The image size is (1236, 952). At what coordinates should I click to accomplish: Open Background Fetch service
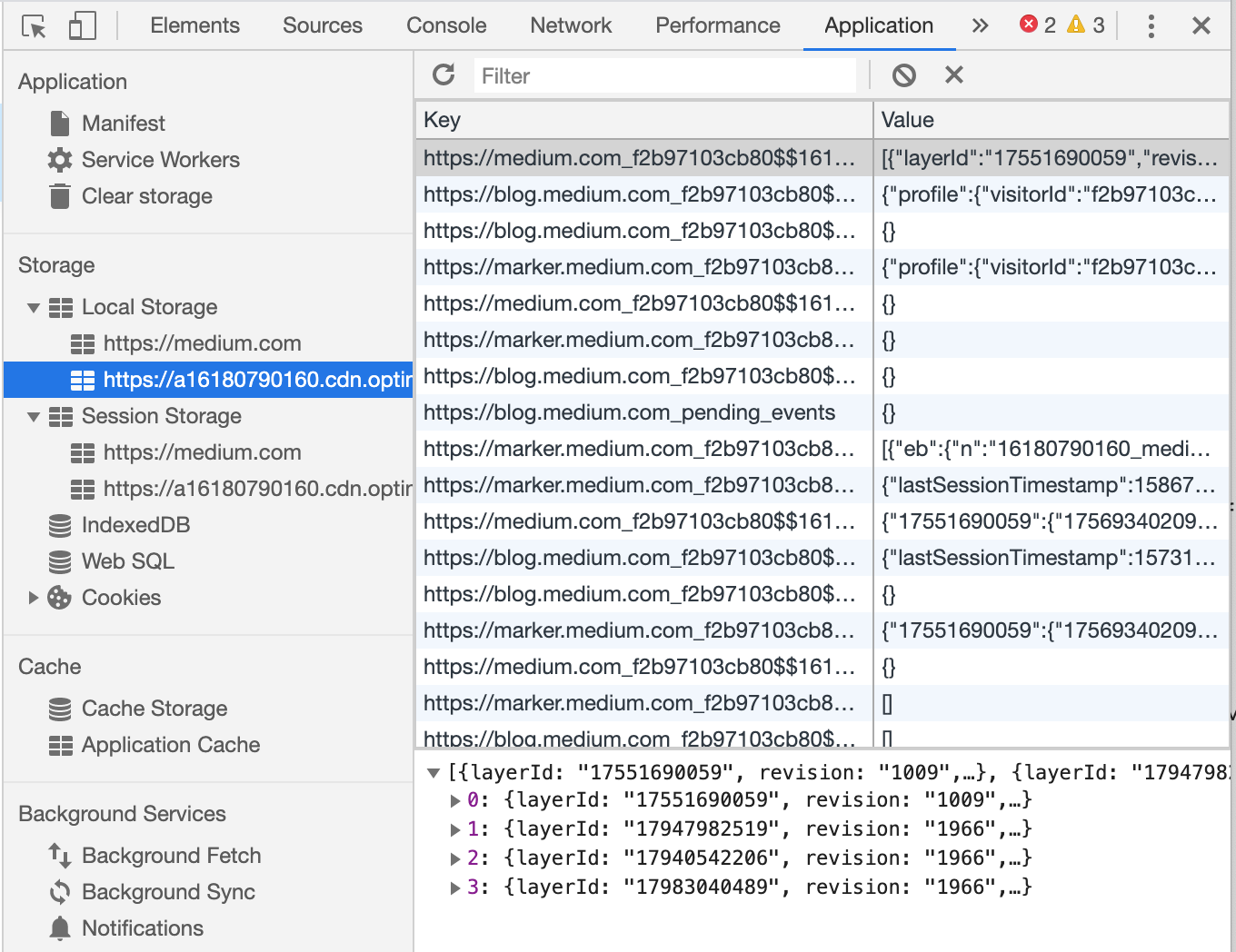tap(171, 855)
